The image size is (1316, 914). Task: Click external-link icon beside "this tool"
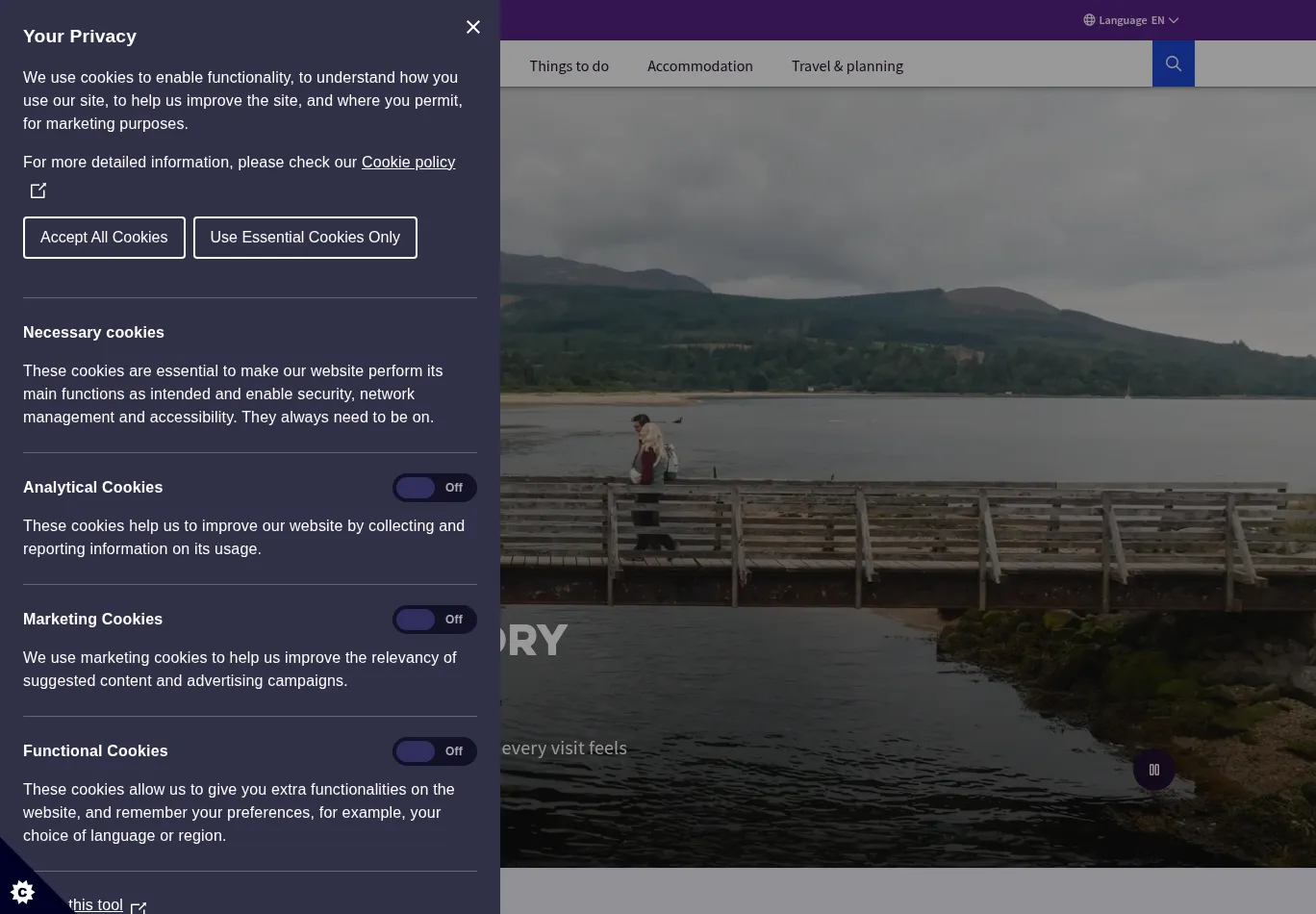coord(139,907)
